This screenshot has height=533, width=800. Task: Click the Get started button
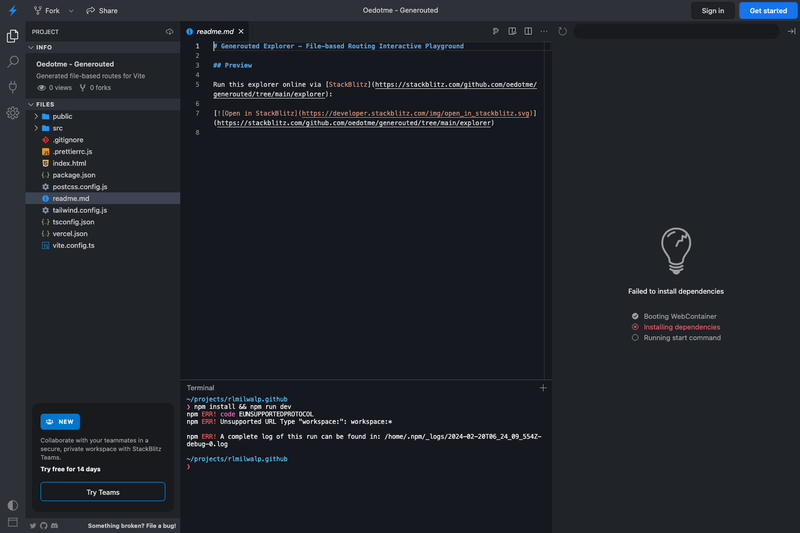pos(768,10)
